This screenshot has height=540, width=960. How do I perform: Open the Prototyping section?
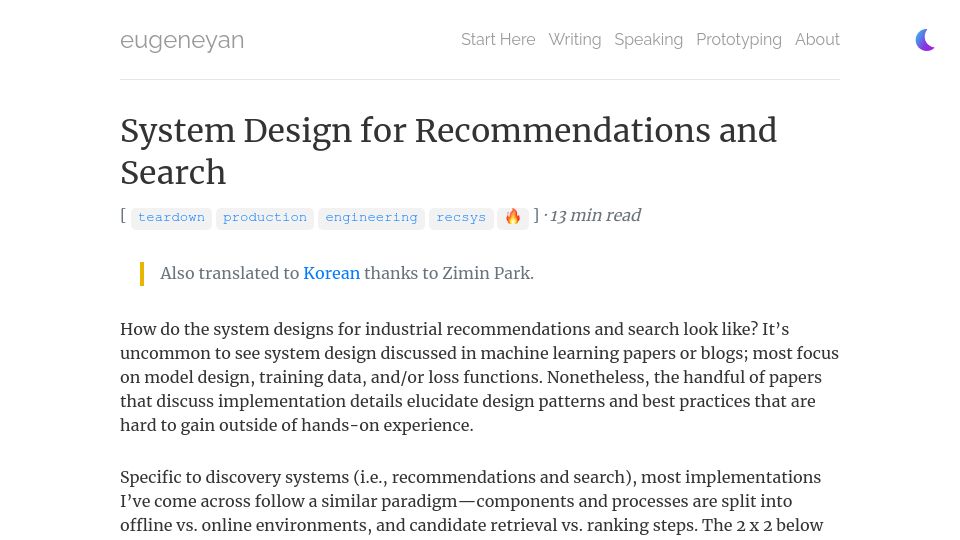pyautogui.click(x=738, y=40)
